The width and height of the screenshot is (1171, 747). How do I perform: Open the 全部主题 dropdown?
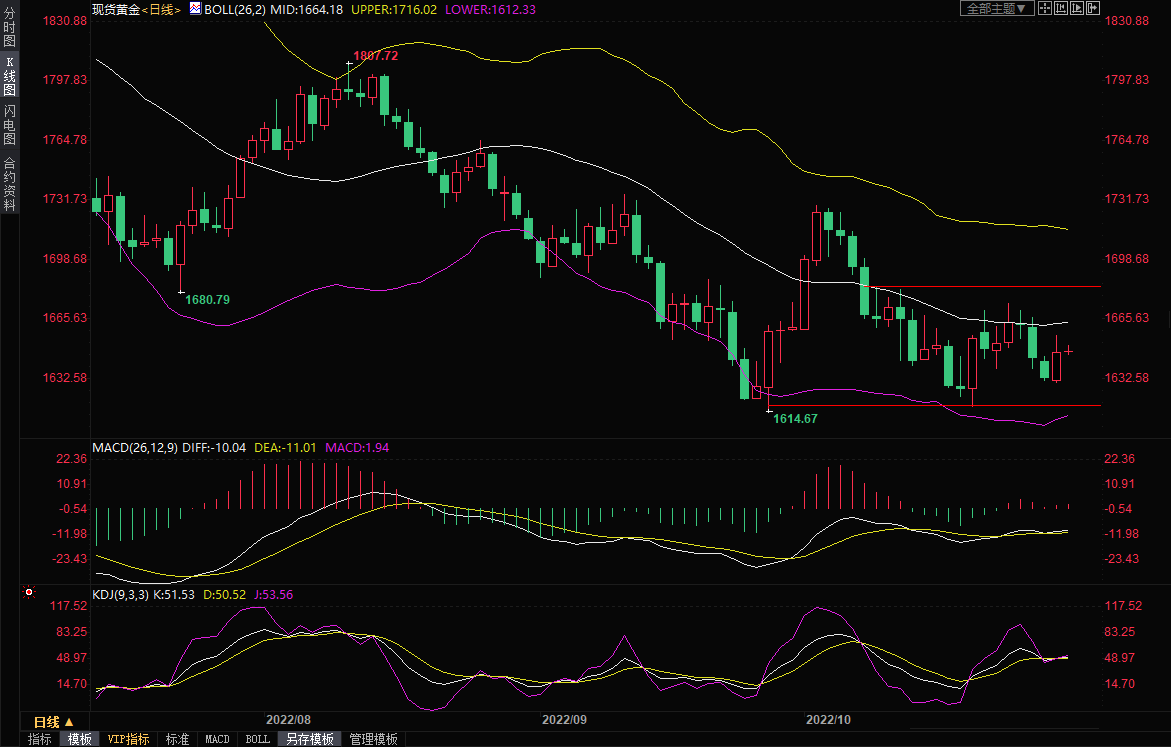(997, 8)
